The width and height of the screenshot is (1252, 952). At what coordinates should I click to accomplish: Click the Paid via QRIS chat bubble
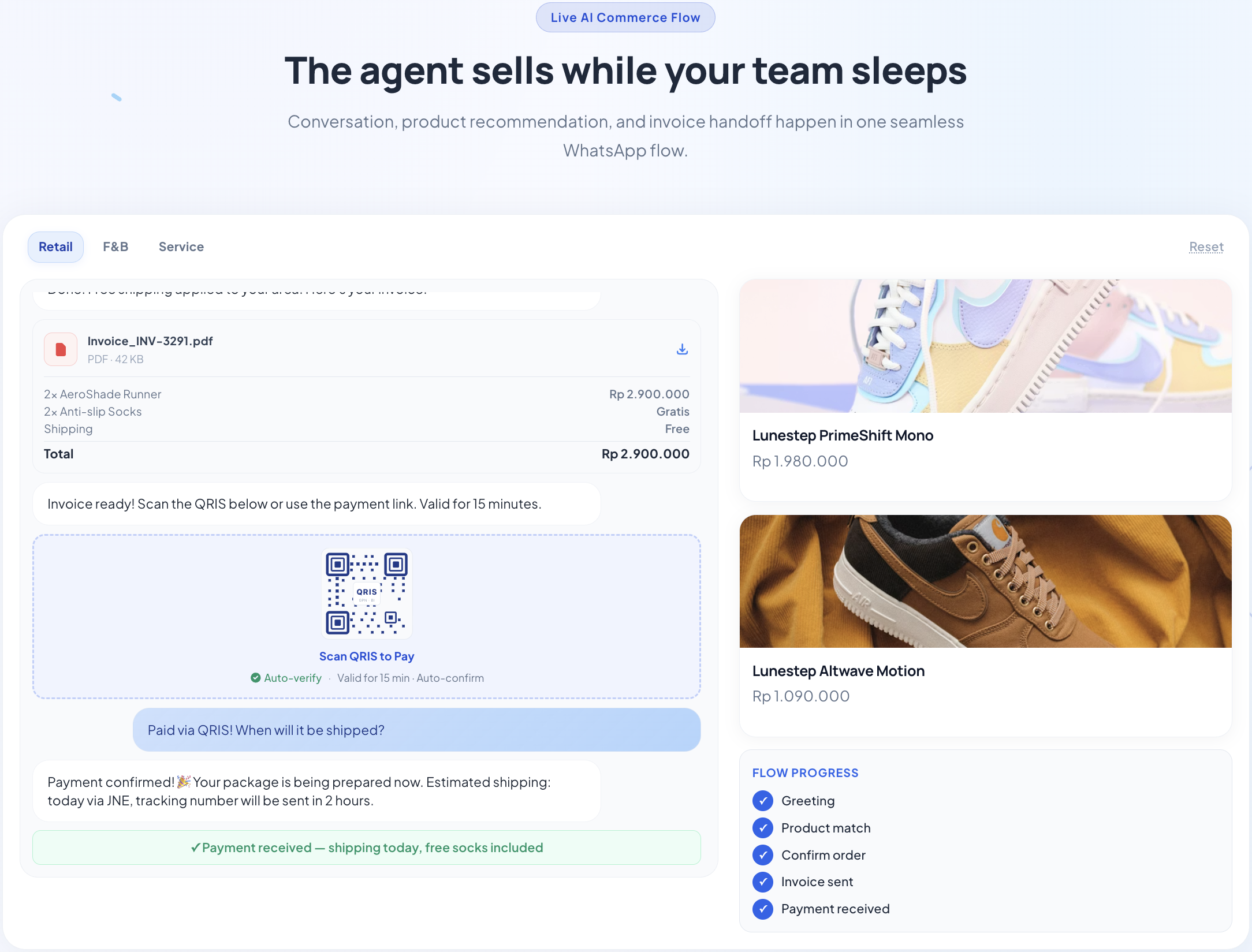416,730
